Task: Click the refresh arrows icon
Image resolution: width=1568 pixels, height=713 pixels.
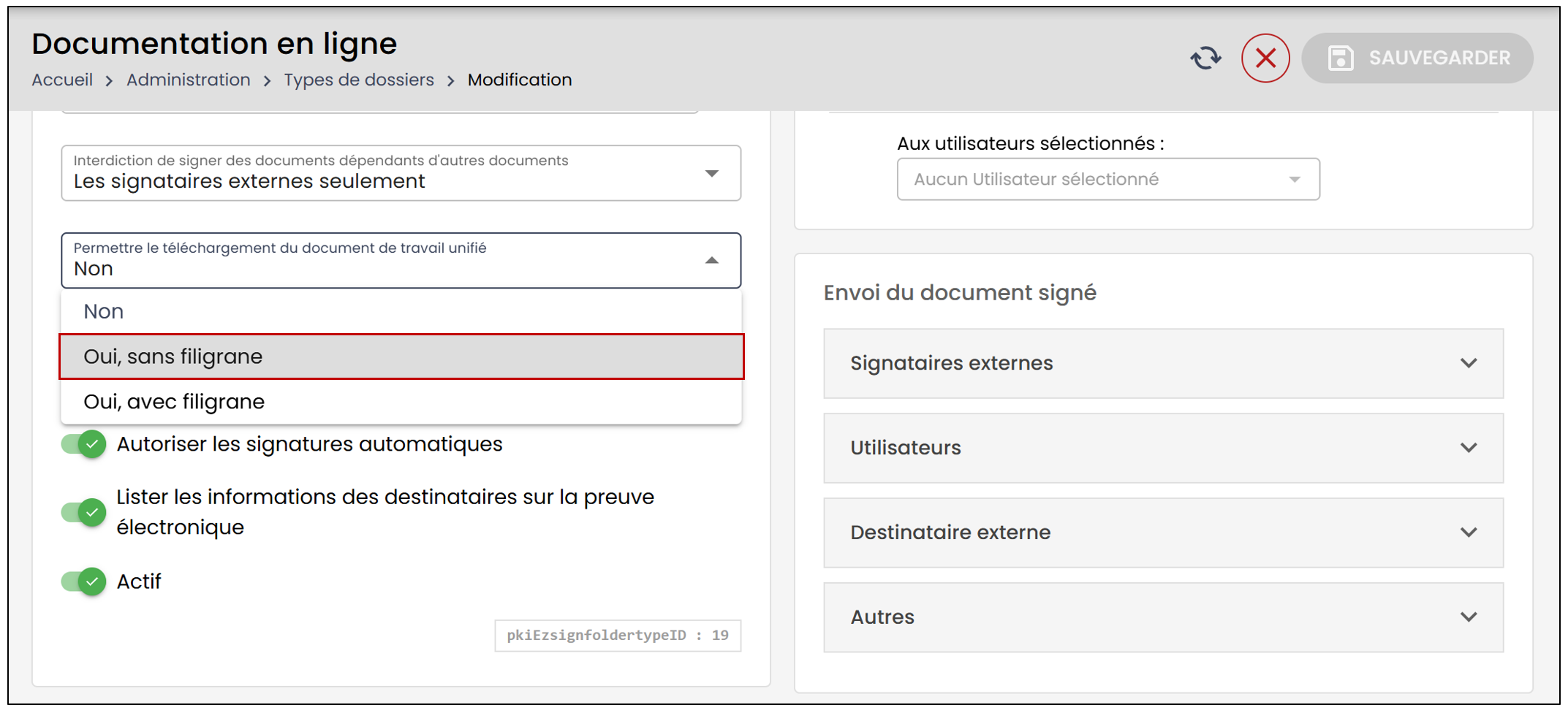Action: pos(1206,58)
